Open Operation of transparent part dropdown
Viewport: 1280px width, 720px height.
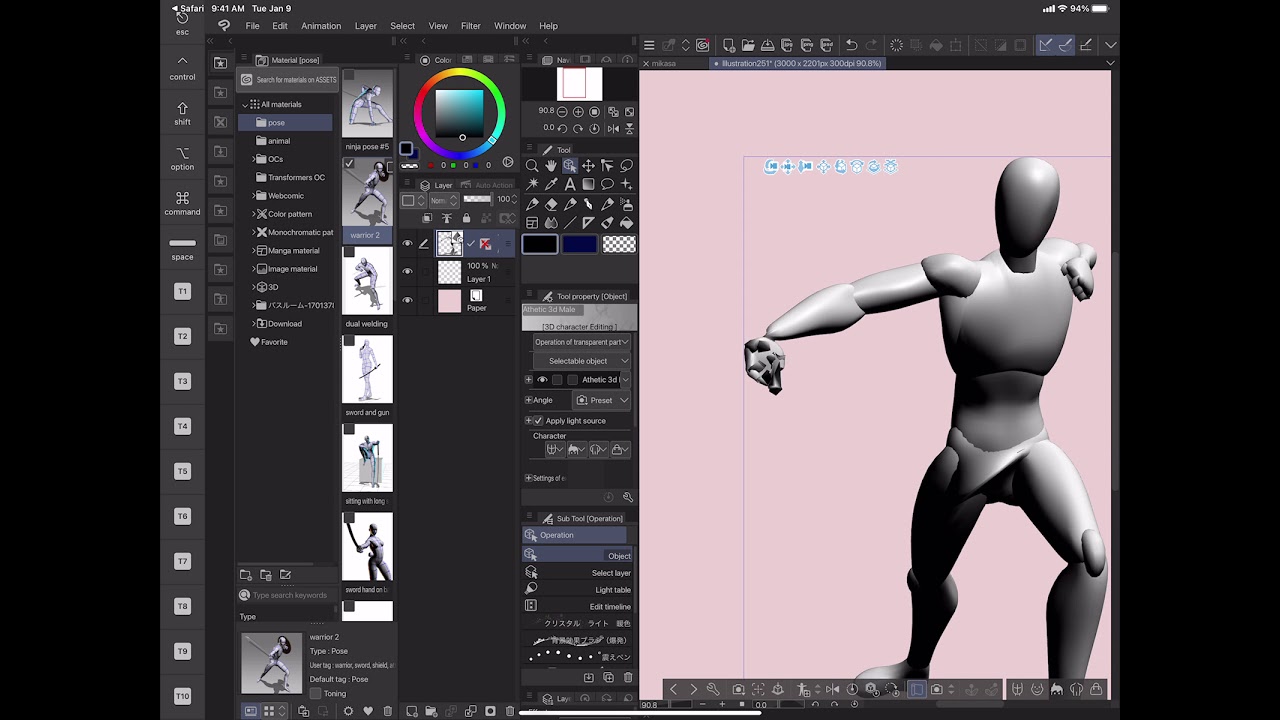pyautogui.click(x=580, y=342)
